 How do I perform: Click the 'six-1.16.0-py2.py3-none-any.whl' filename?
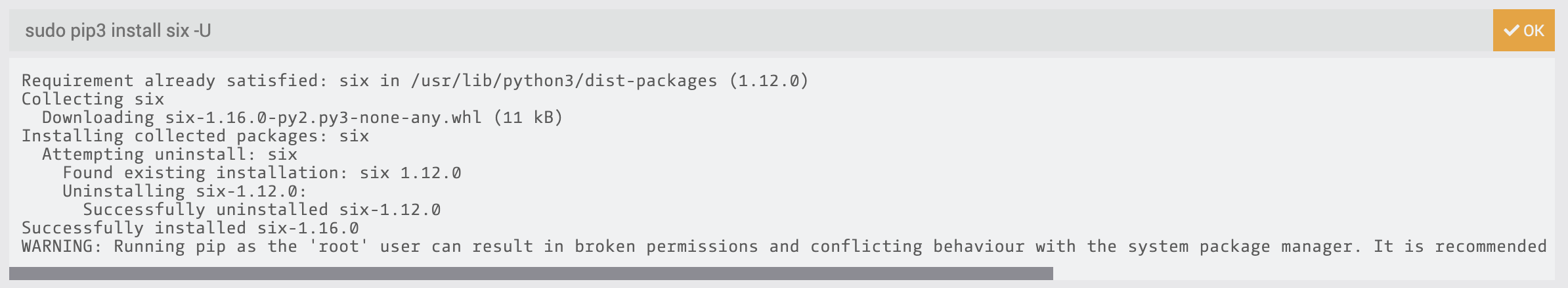pyautogui.click(x=324, y=118)
